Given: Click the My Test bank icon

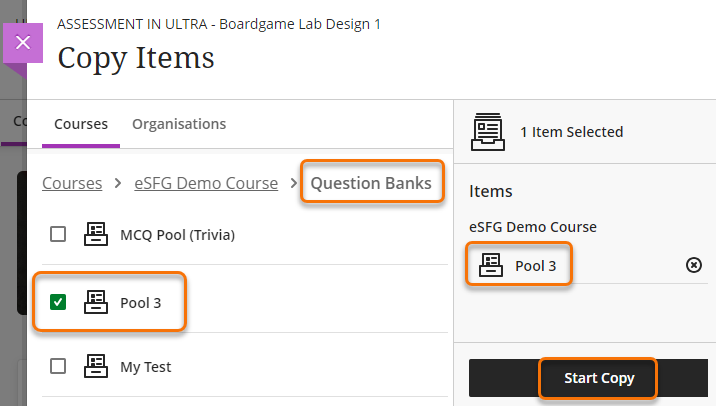Looking at the screenshot, I should pos(96,366).
